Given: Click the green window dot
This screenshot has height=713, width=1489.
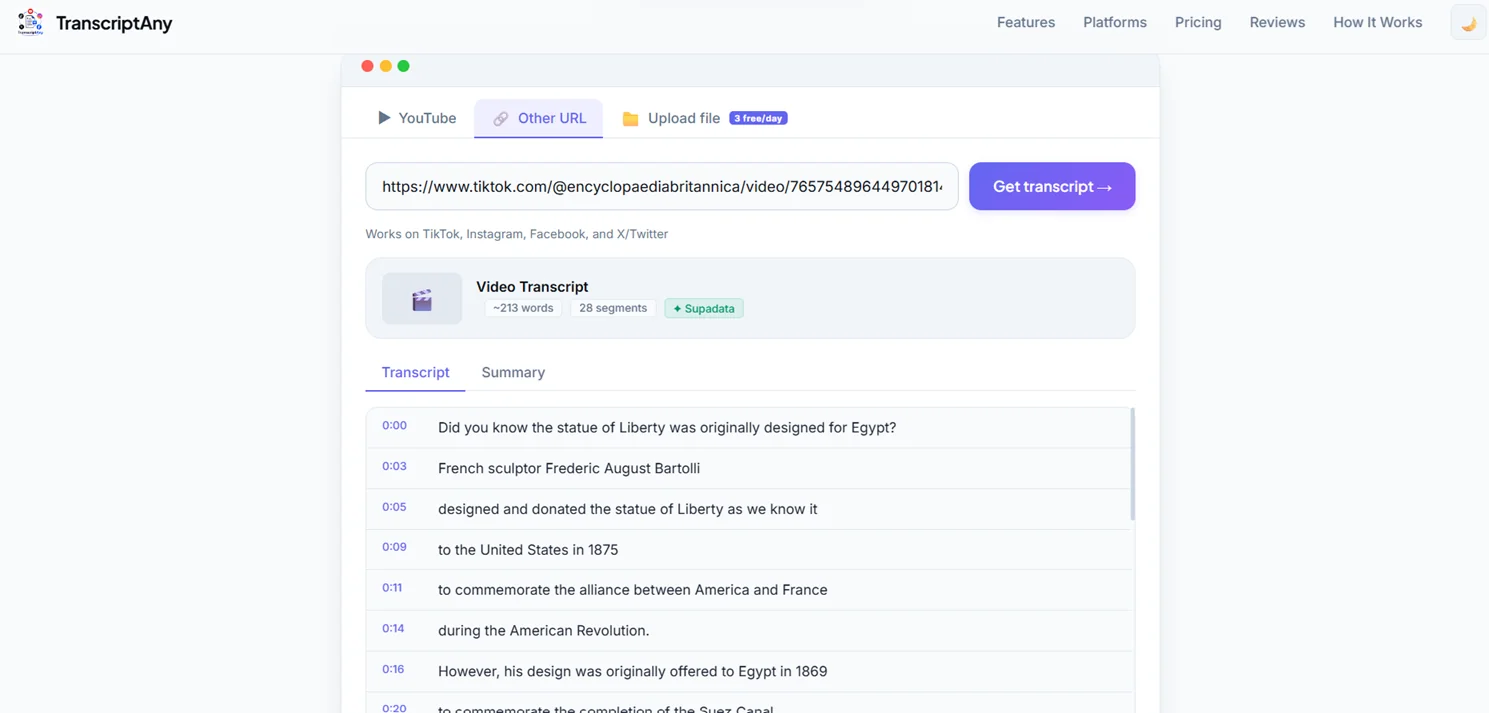Looking at the screenshot, I should [x=403, y=66].
